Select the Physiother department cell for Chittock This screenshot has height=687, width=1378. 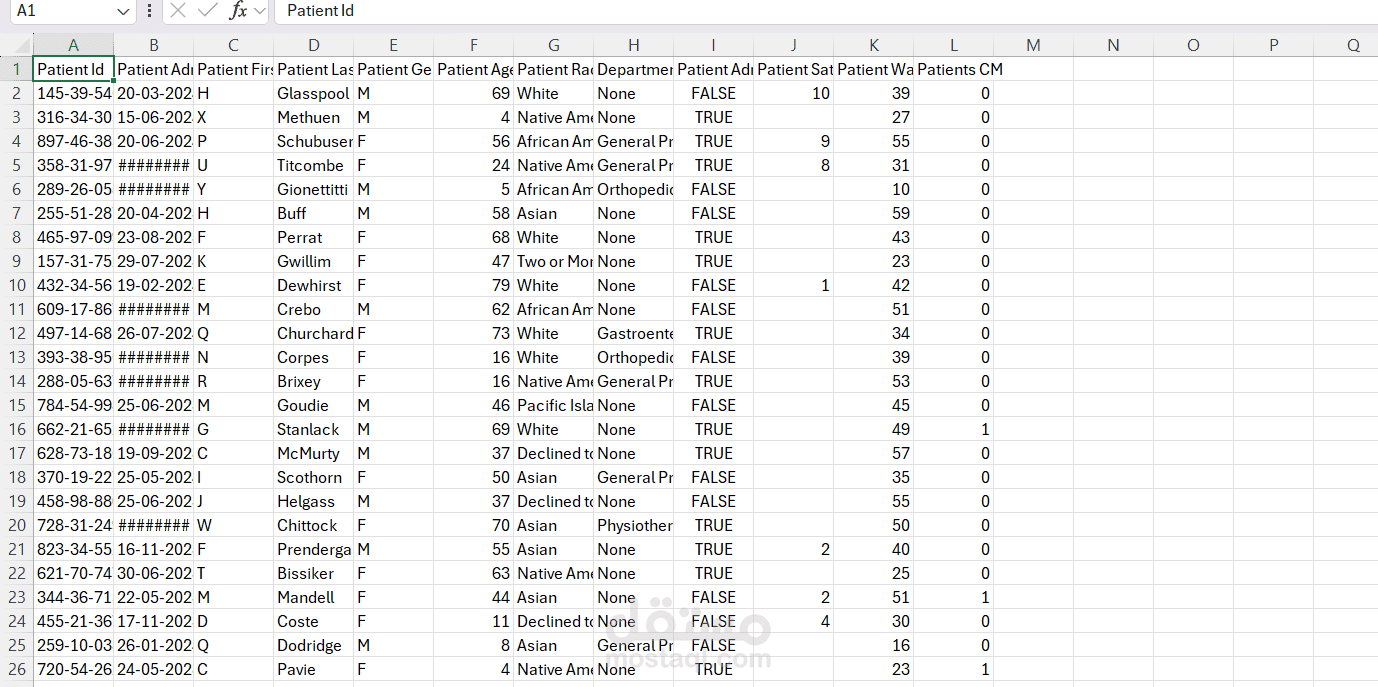(x=633, y=525)
